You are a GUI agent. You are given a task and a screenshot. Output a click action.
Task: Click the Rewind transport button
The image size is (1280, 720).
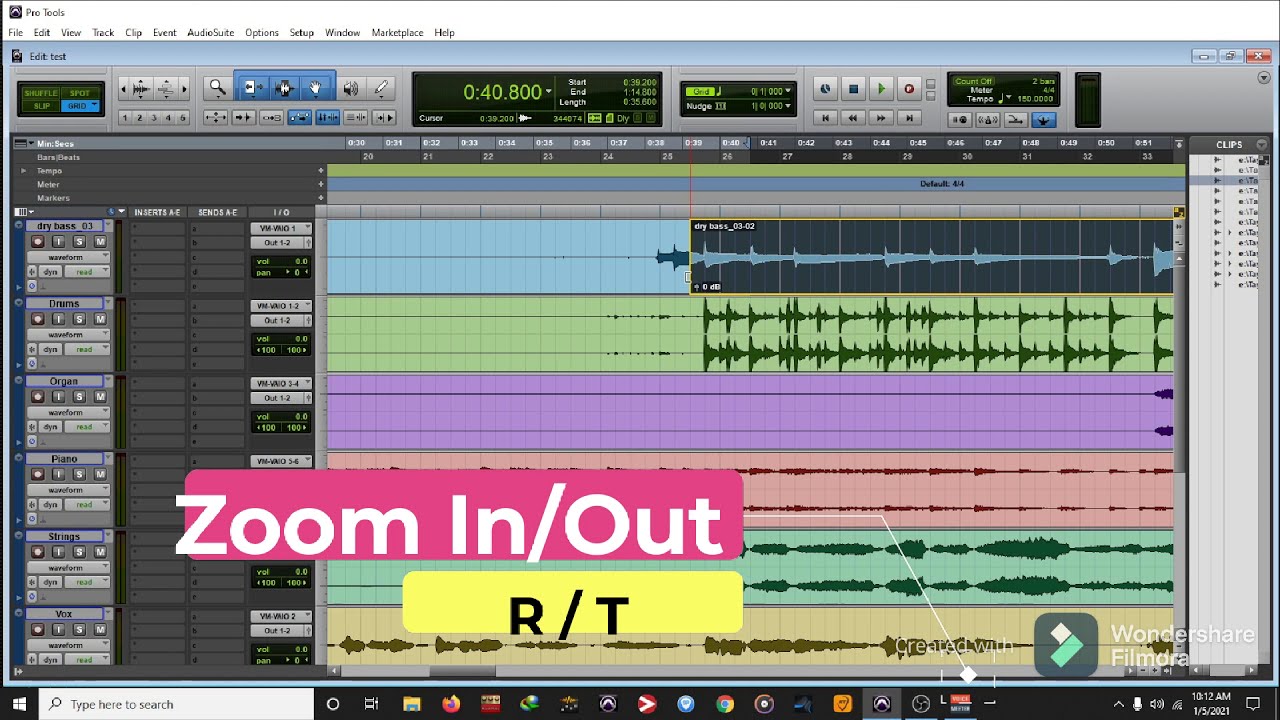point(853,118)
